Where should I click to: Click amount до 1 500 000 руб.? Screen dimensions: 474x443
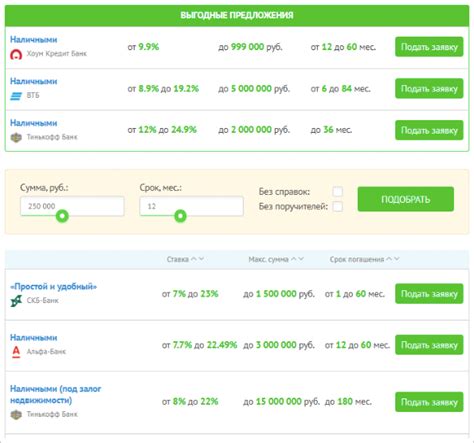[x=279, y=294]
